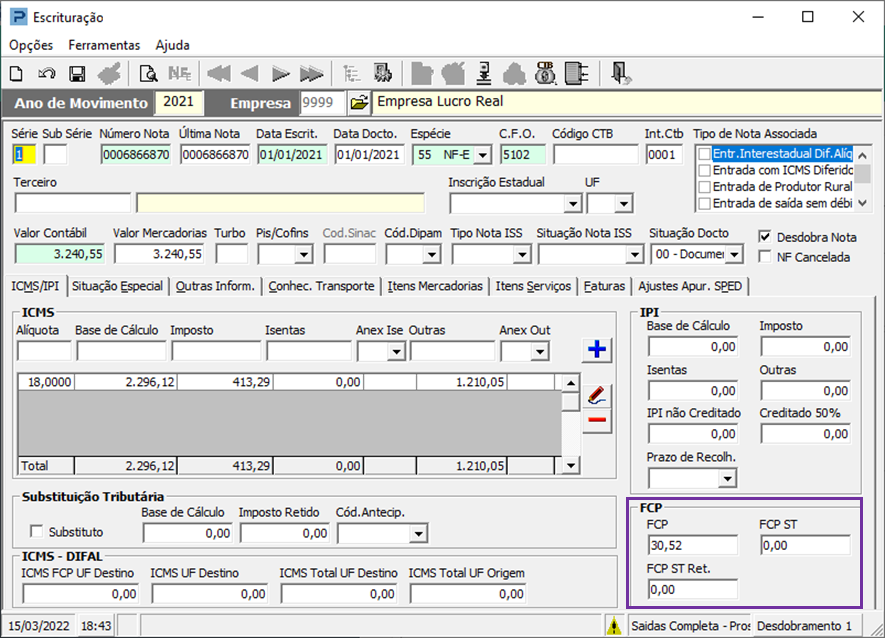
Task: Edit ICMS line with pencil icon
Action: coord(597,395)
